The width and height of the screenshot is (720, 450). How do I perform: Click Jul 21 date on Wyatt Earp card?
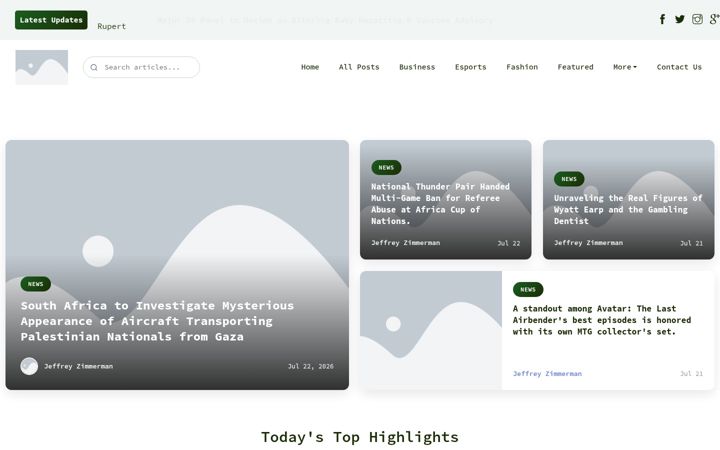pyautogui.click(x=692, y=243)
